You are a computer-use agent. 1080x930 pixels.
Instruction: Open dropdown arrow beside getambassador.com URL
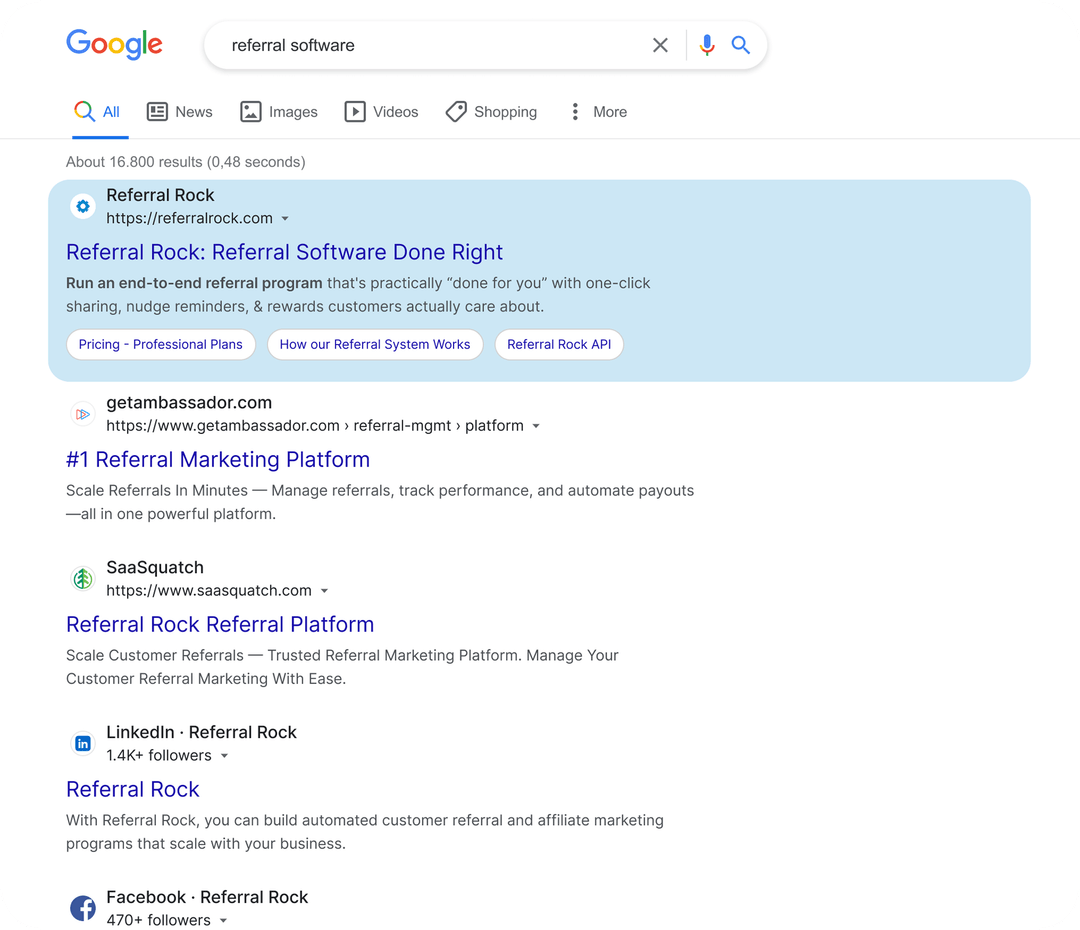536,426
